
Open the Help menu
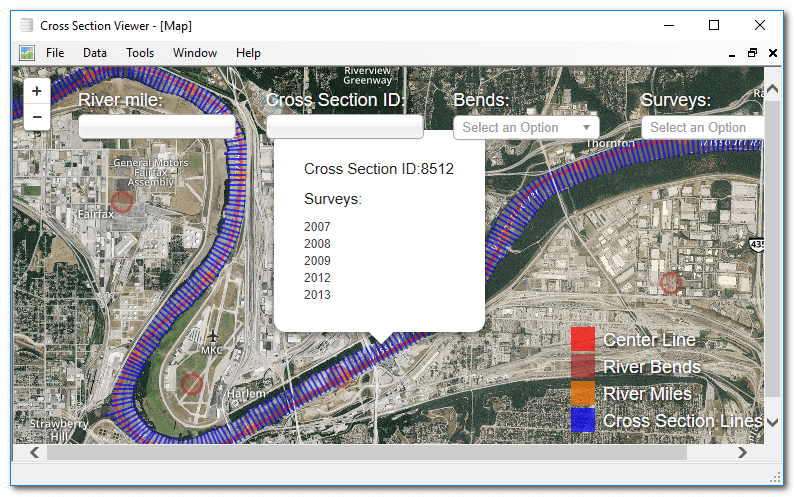[x=248, y=53]
